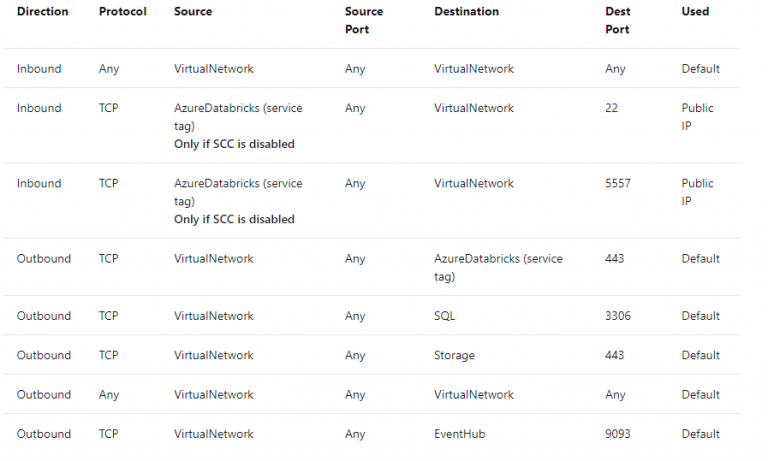This screenshot has width=768, height=461.
Task: Click the SQL destination cell
Action: click(446, 316)
